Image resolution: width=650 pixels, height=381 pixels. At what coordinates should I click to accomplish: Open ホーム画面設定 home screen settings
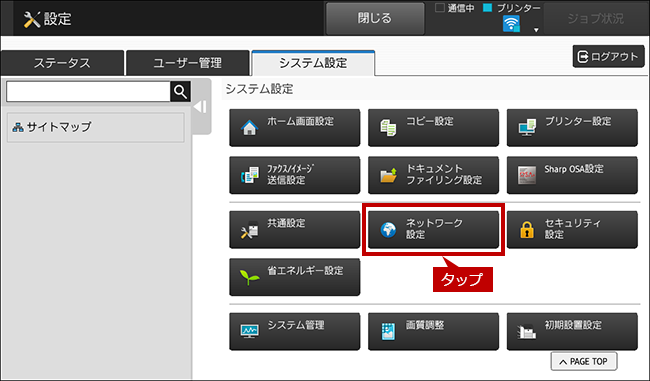[294, 128]
